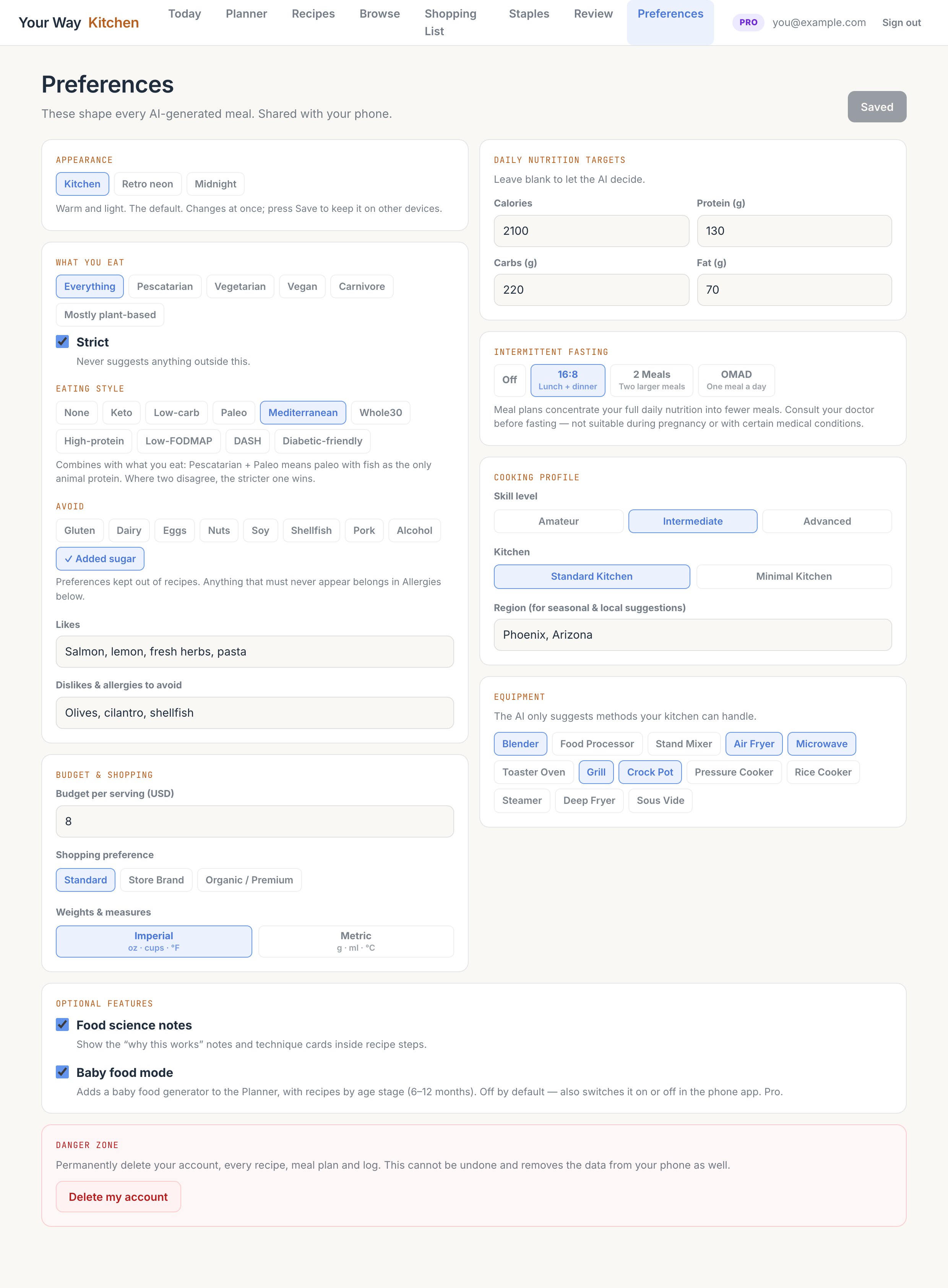This screenshot has width=948, height=1288.
Task: Focus the Calories input field
Action: [x=591, y=231]
